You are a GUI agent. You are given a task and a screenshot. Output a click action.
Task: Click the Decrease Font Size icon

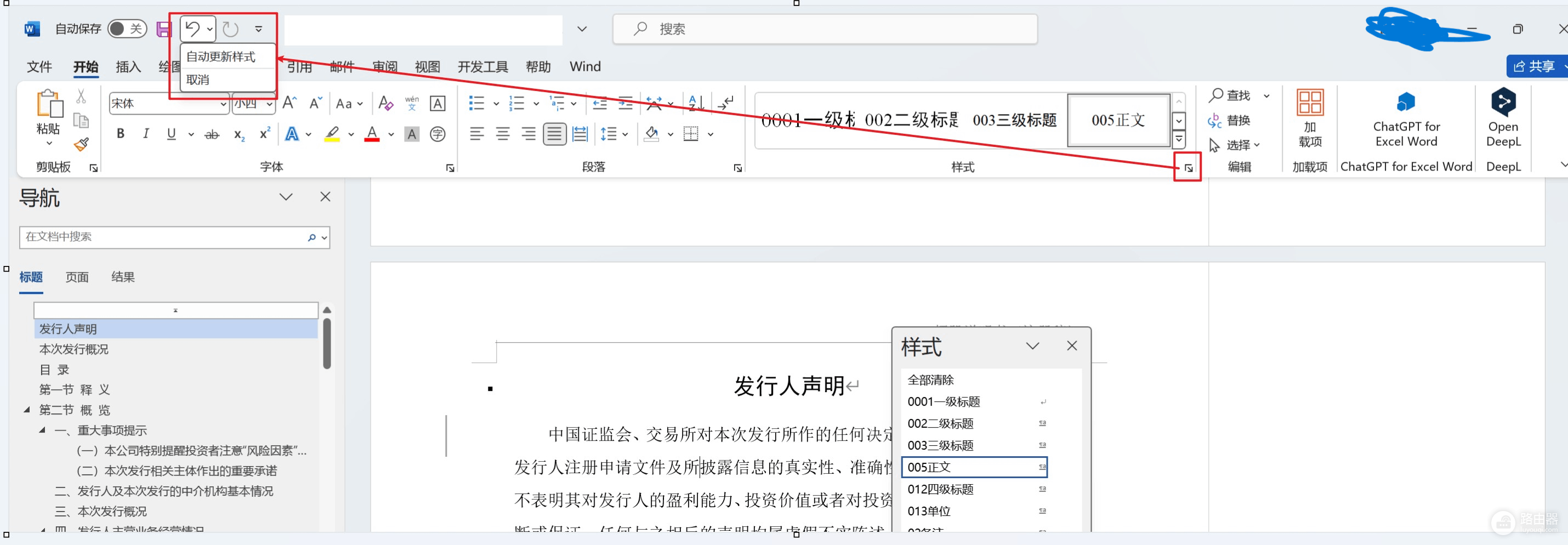point(315,103)
